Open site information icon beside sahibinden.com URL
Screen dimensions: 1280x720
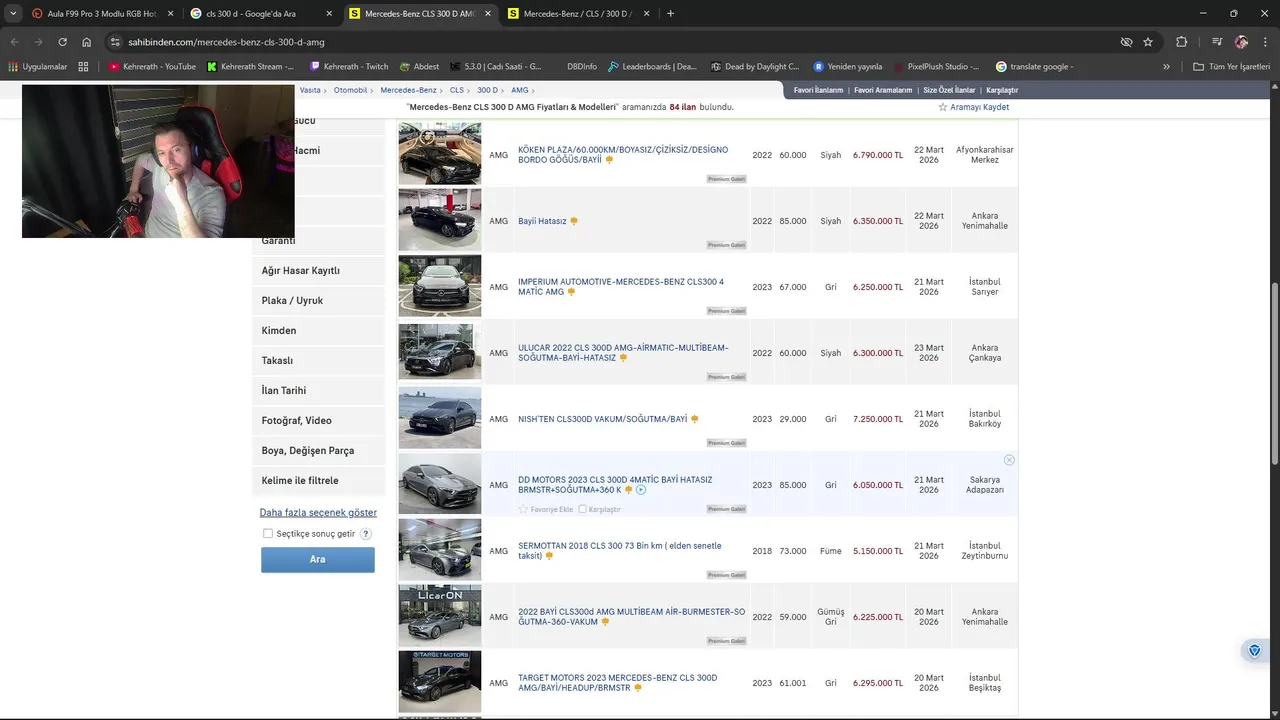(x=115, y=42)
